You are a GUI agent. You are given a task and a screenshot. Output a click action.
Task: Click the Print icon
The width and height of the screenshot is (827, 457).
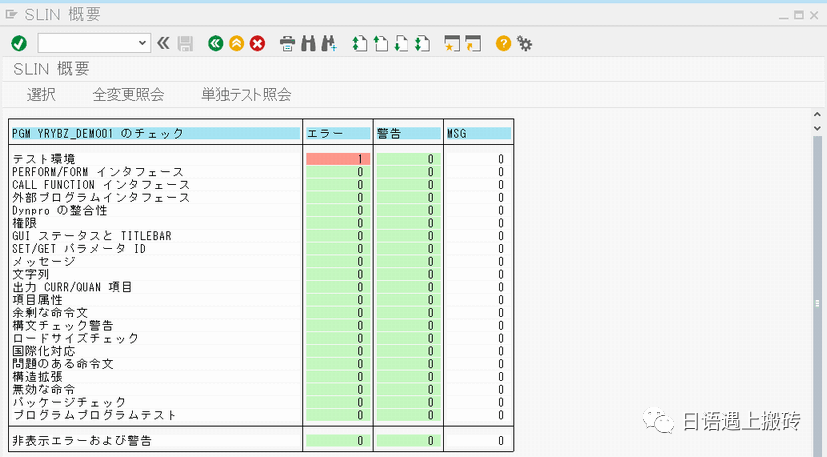(x=287, y=44)
